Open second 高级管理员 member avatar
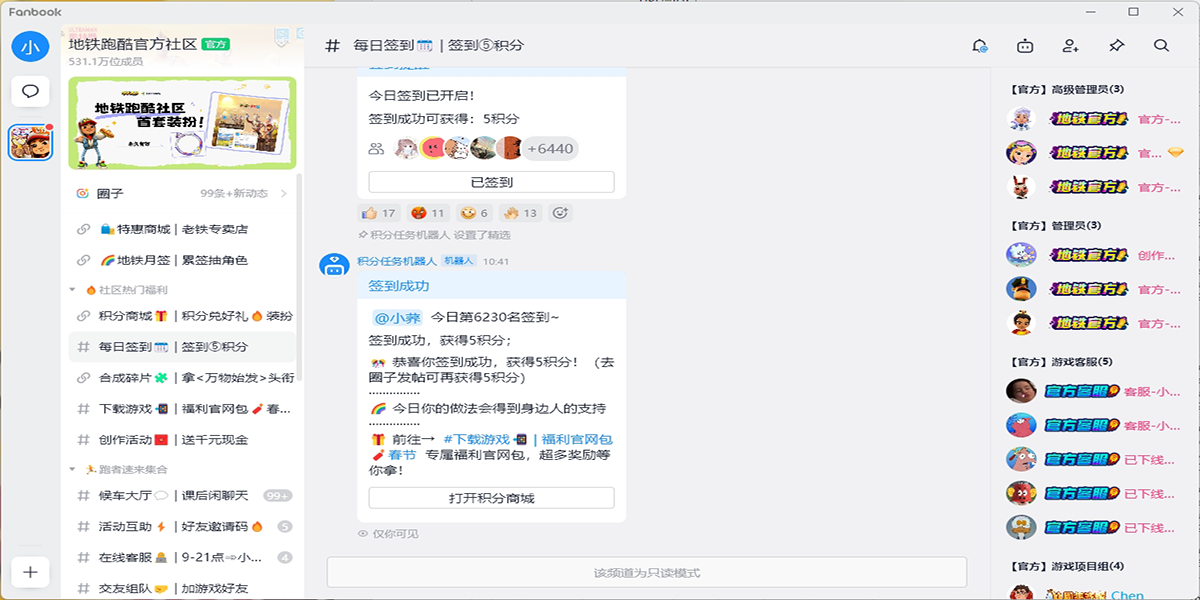1200x600 pixels. click(1020, 153)
